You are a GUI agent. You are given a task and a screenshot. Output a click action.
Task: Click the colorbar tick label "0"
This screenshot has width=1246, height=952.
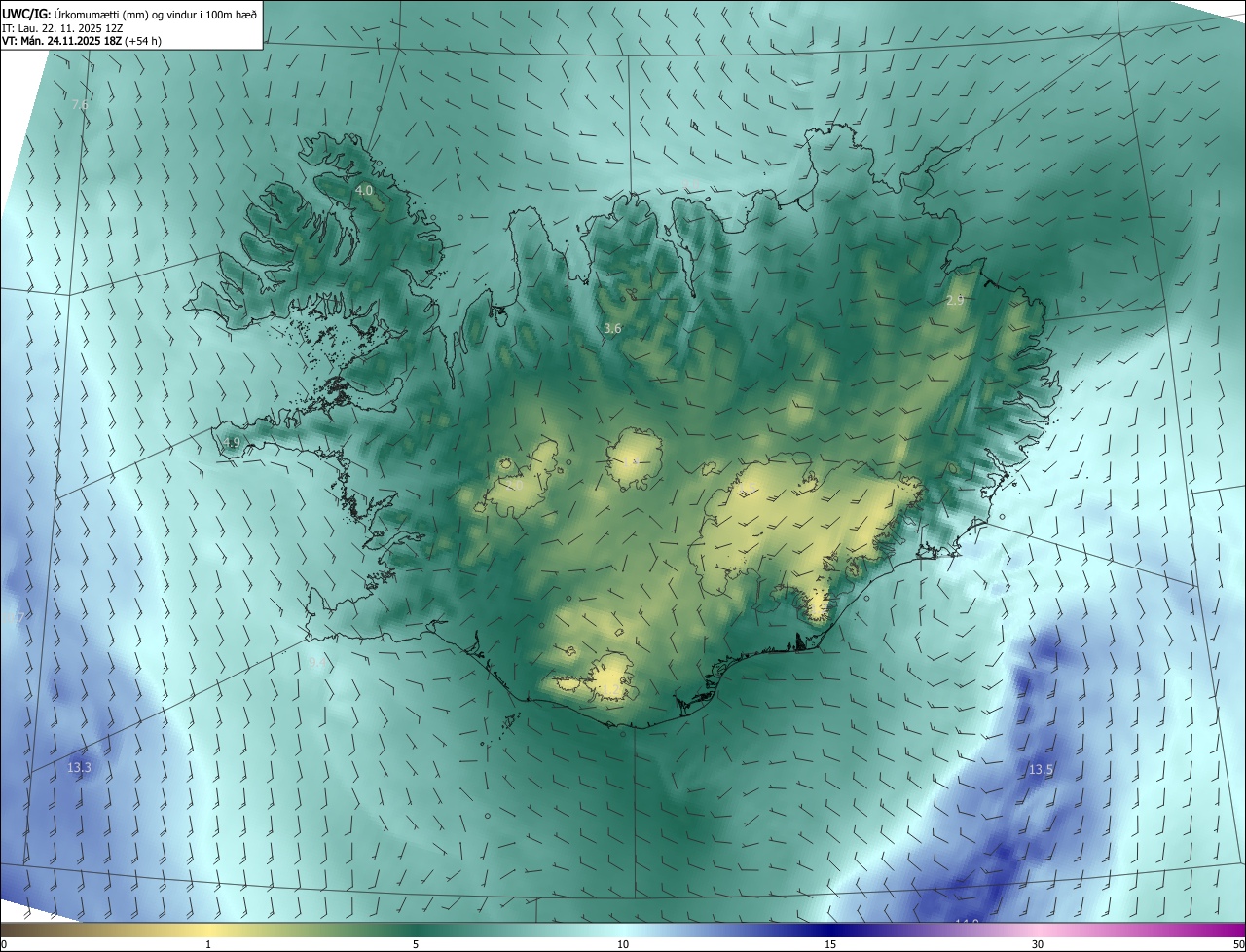(x=4, y=944)
